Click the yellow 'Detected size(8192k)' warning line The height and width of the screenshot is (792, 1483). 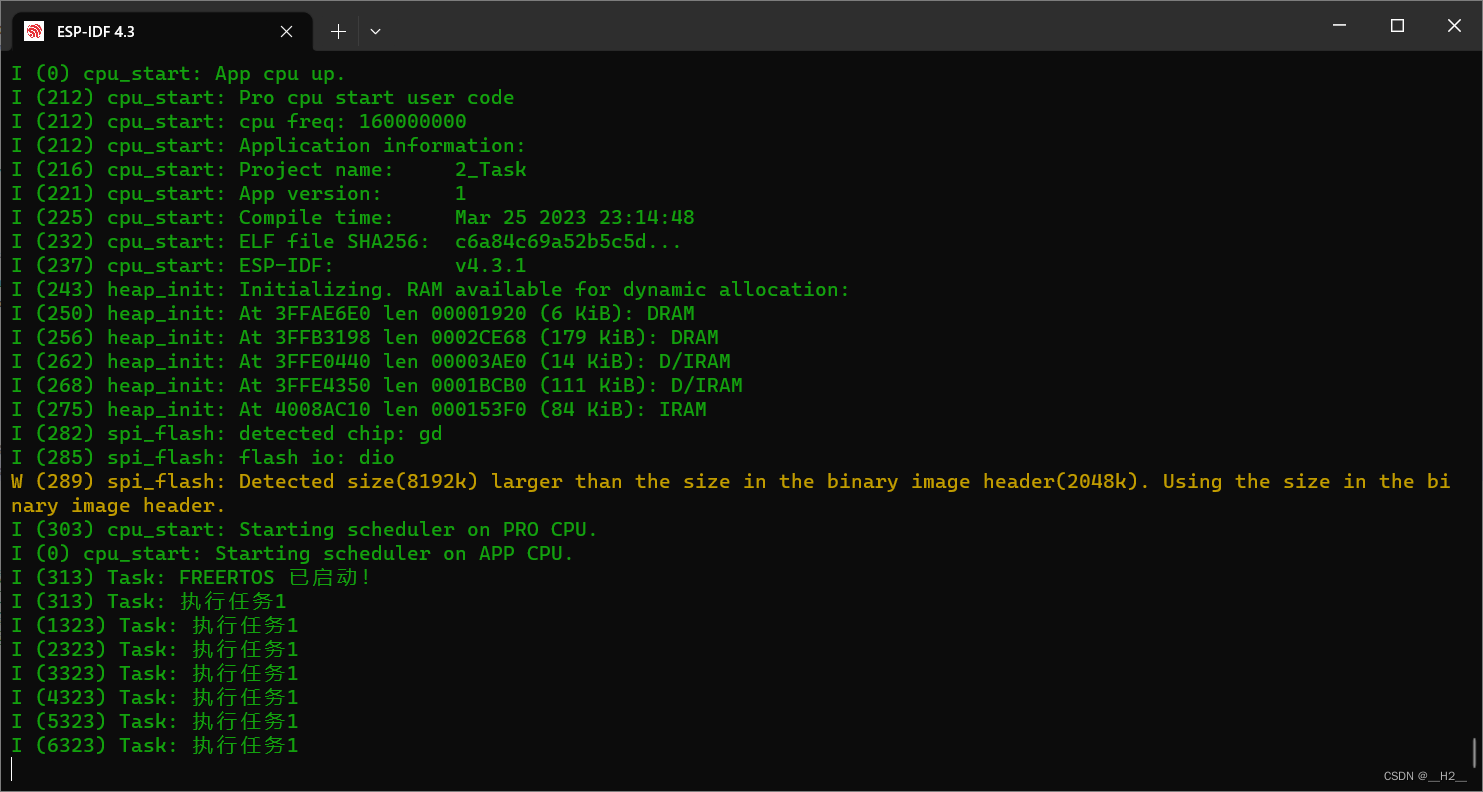tap(730, 494)
